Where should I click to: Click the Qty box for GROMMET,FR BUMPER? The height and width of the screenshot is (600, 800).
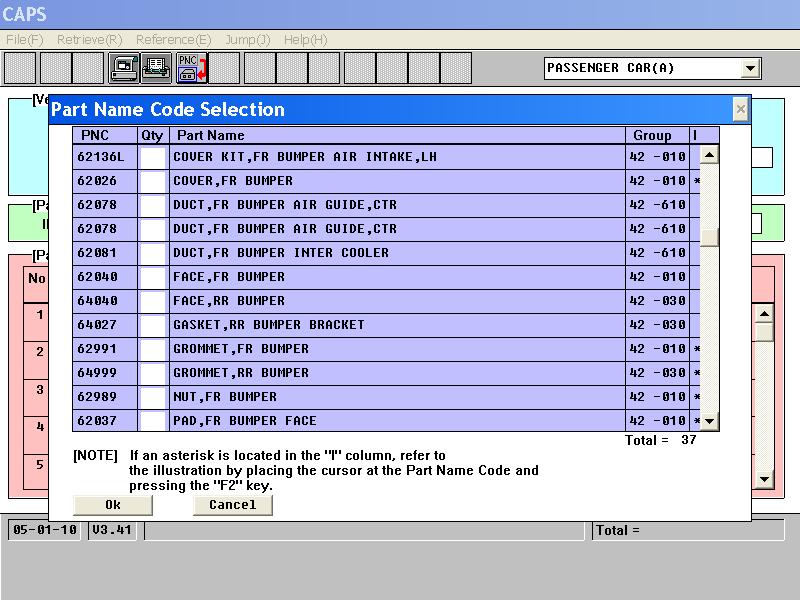pos(153,349)
